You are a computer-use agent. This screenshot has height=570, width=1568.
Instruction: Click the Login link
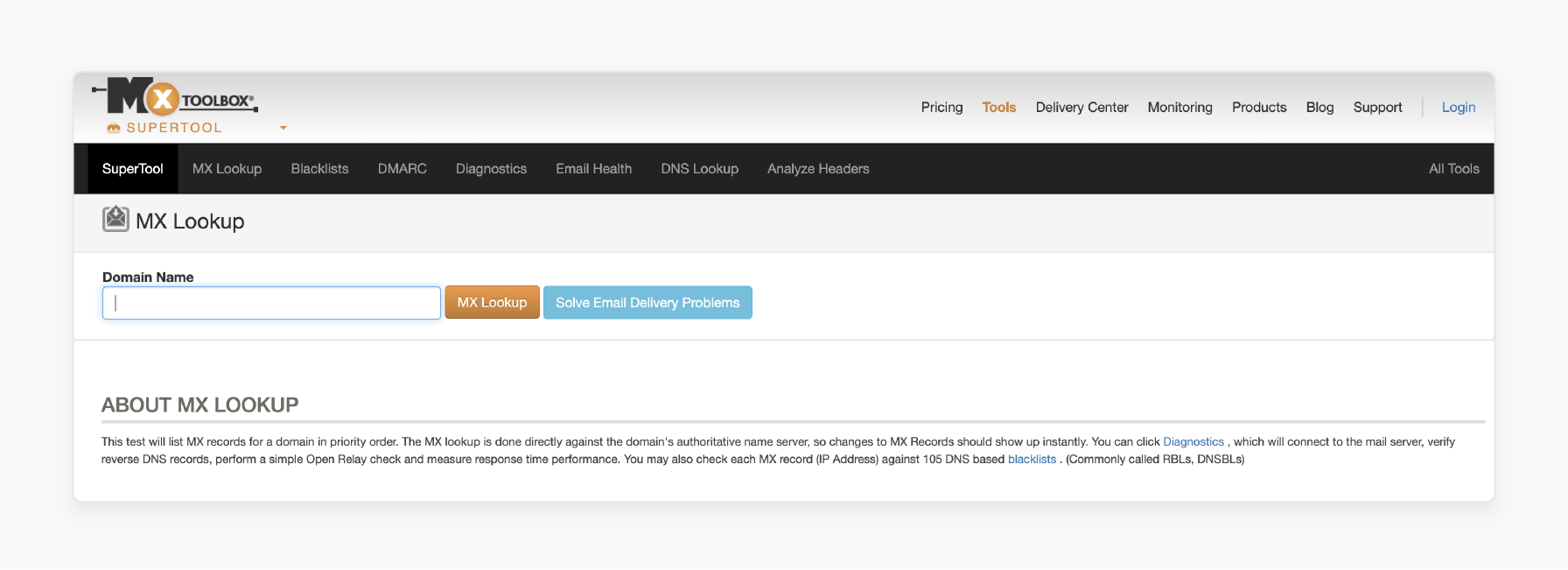pyautogui.click(x=1459, y=107)
